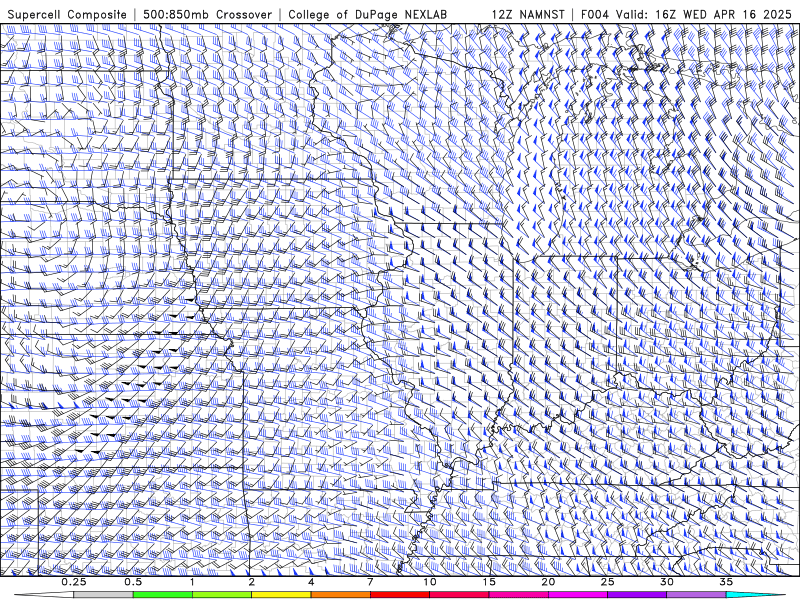
Task: Select the gray swatch between 0.25 and 0.5
Action: 103,595
